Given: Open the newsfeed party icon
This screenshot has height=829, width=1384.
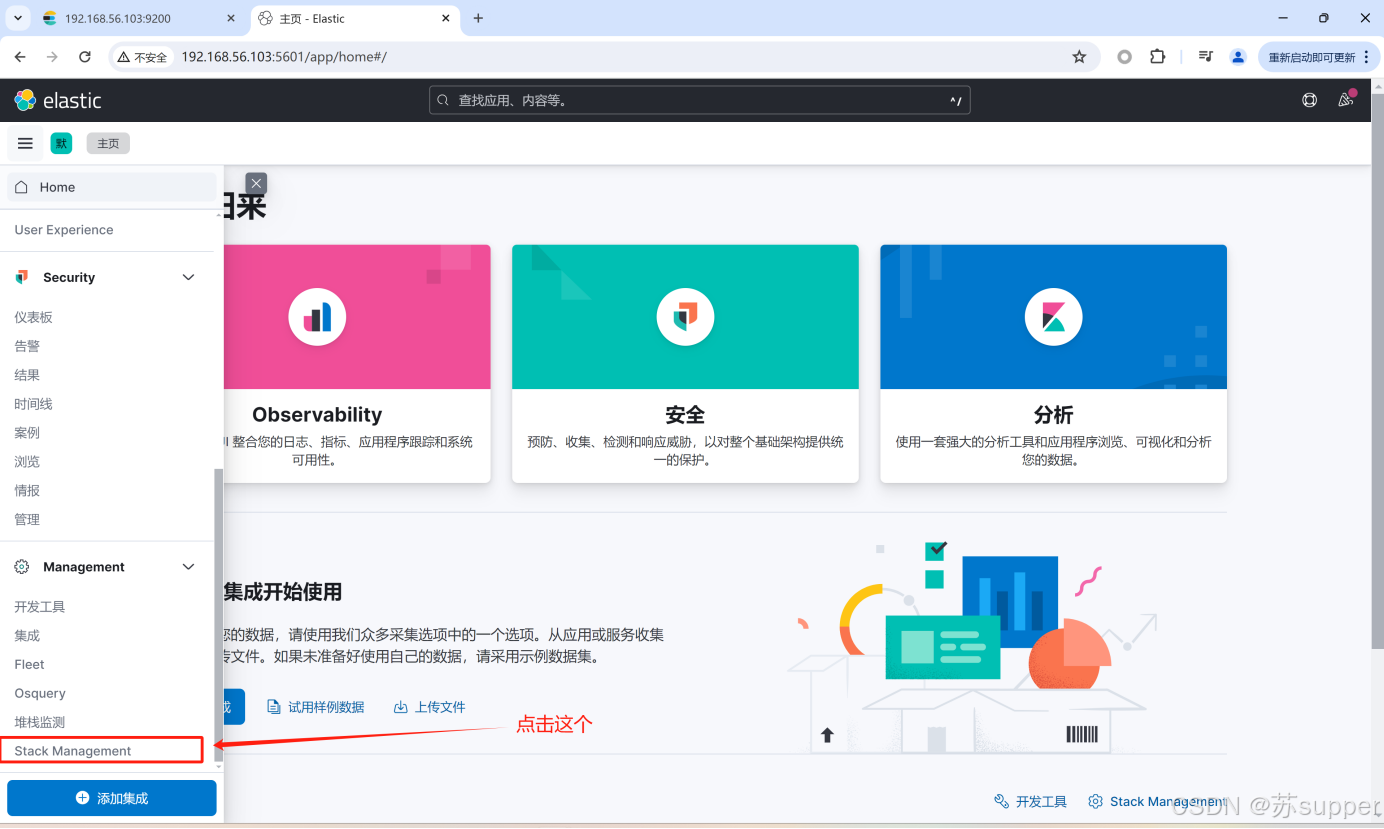Looking at the screenshot, I should (x=1346, y=100).
